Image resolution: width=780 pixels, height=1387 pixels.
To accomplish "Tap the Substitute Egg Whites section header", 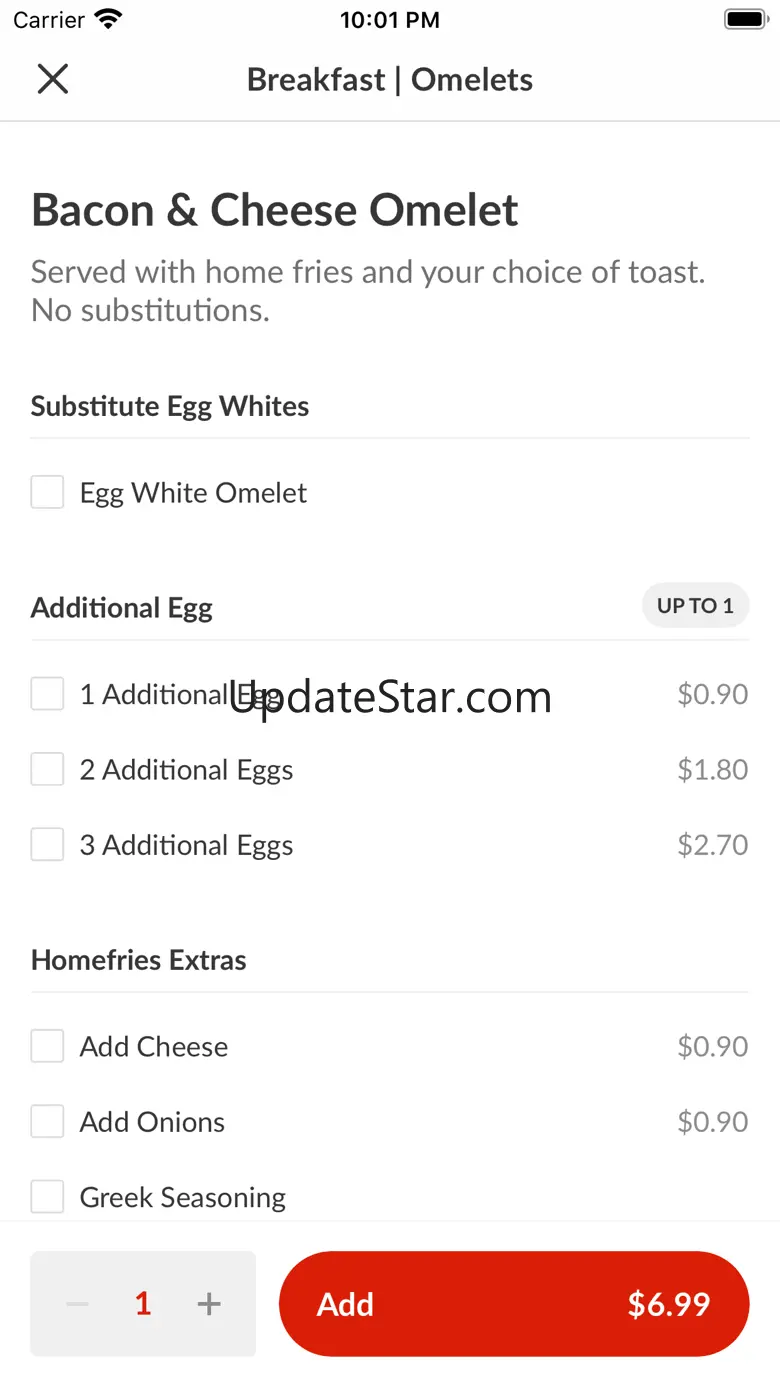I will 170,406.
